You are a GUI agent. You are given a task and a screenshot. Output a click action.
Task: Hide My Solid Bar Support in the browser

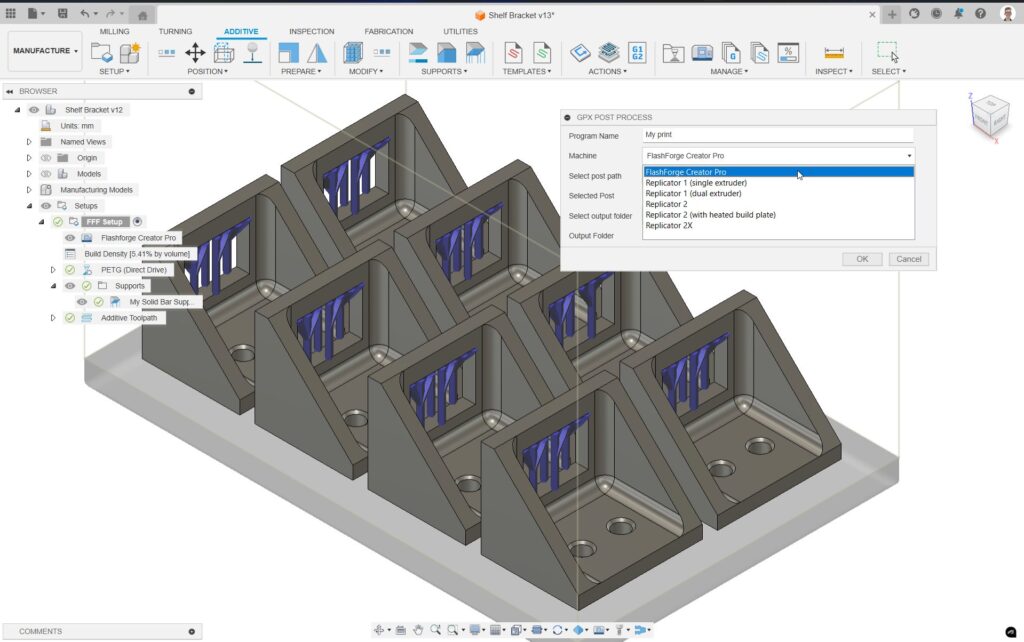(81, 302)
